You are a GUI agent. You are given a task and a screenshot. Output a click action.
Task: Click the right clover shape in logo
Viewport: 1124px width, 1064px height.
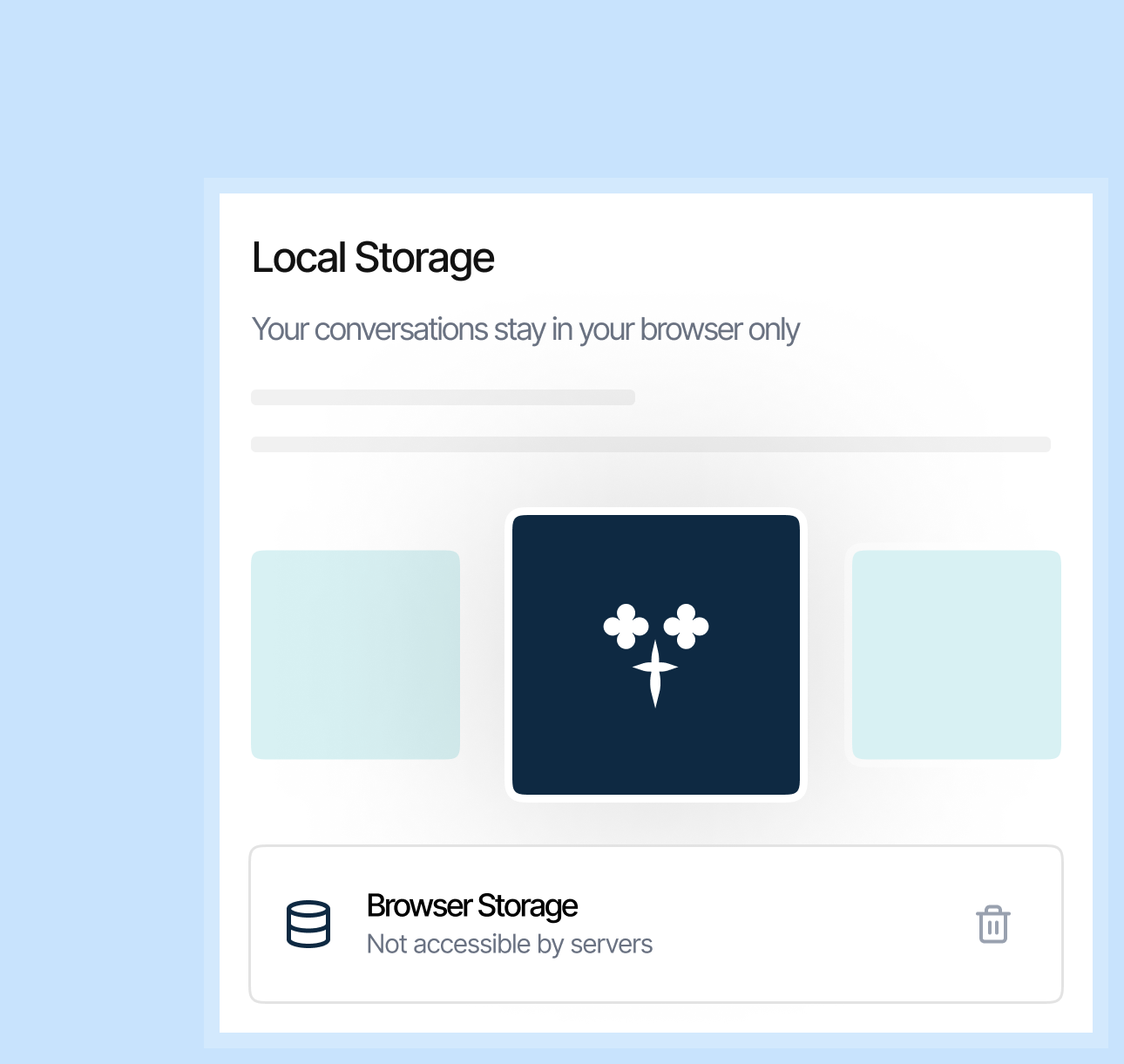687,626
